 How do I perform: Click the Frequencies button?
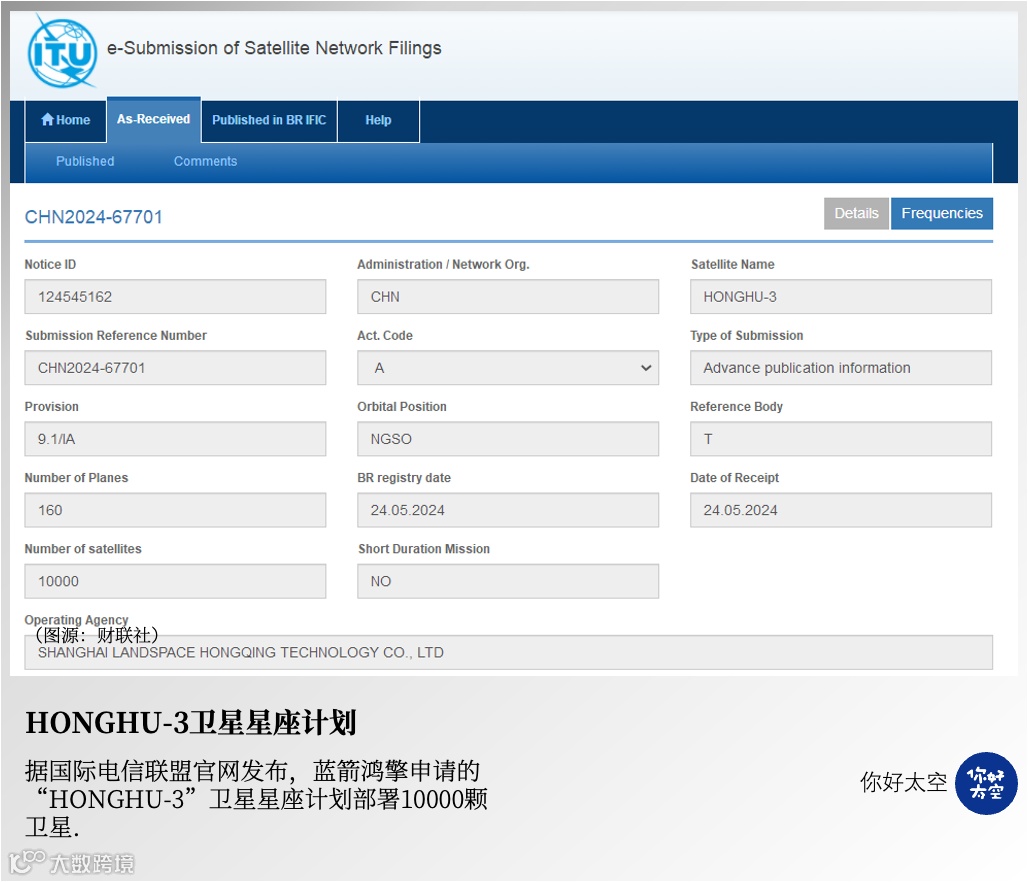941,213
